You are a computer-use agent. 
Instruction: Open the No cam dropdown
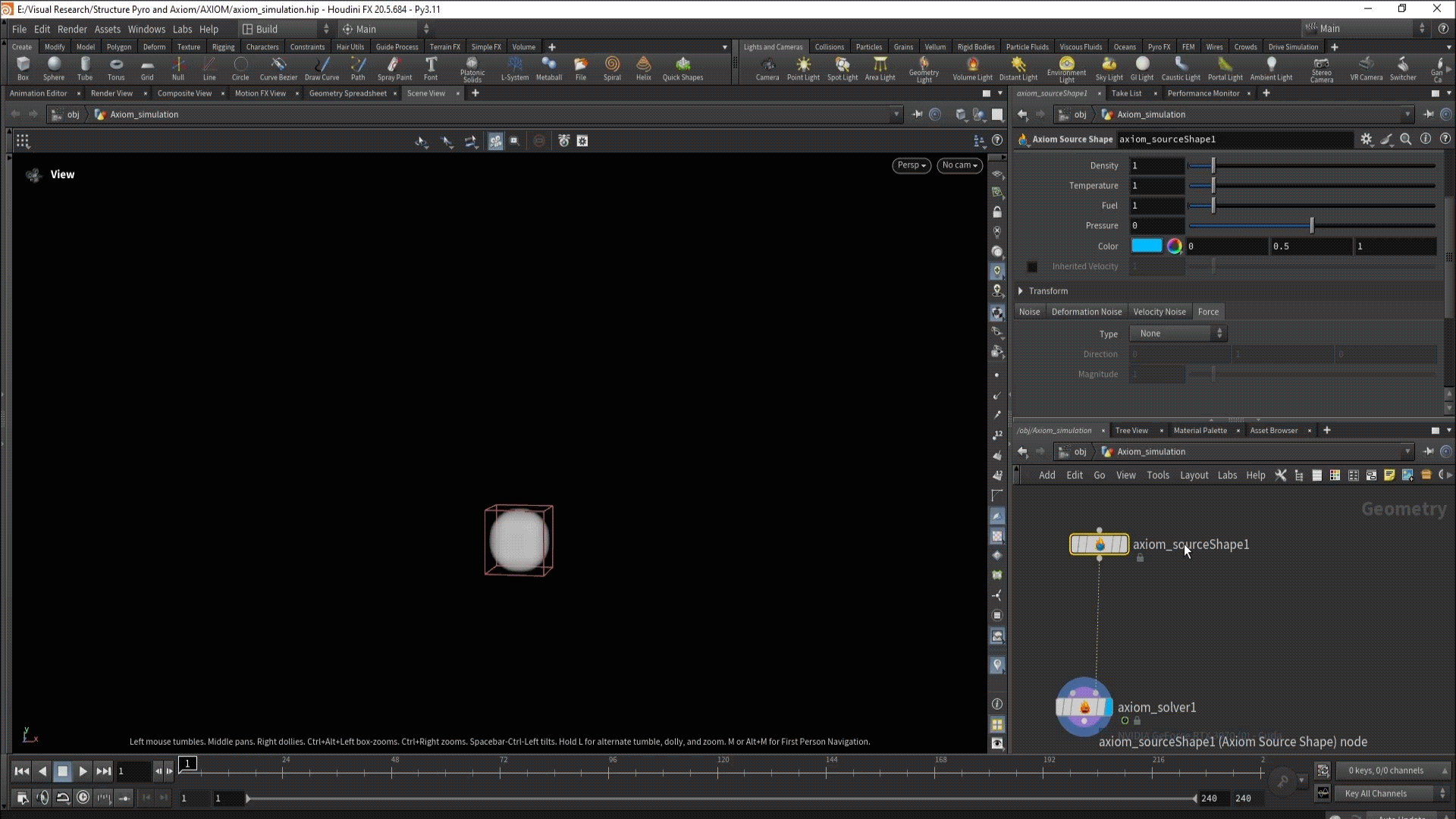pyautogui.click(x=959, y=165)
